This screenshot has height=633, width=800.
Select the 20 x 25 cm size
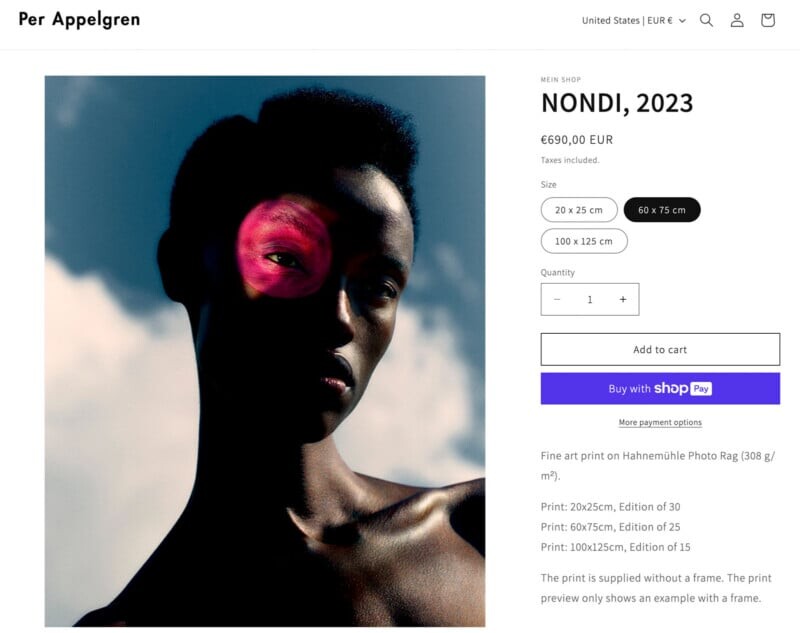click(x=579, y=210)
